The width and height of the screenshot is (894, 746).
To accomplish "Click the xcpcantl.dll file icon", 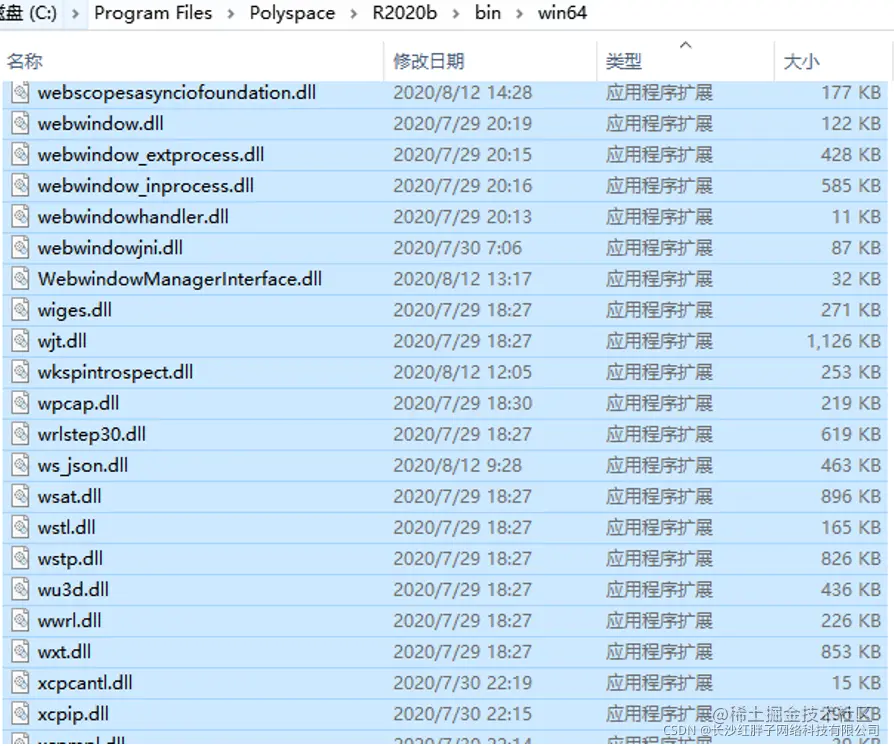I will point(21,683).
